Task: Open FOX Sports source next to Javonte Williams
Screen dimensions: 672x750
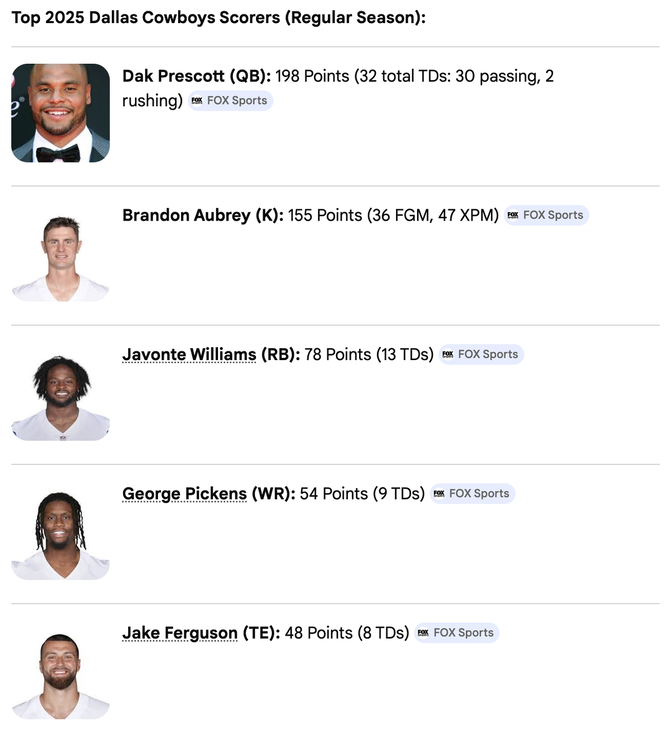Action: [x=481, y=354]
